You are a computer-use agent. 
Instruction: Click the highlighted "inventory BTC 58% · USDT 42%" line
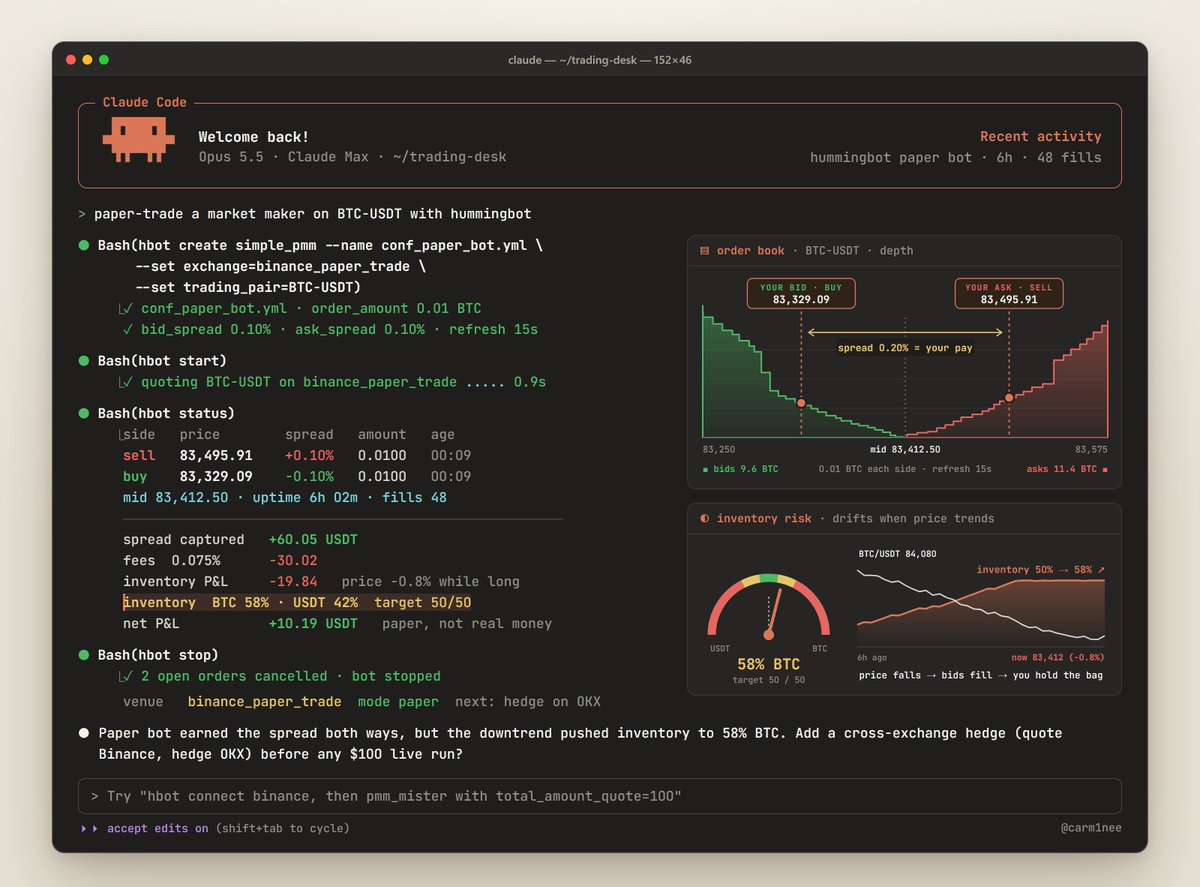pos(297,603)
